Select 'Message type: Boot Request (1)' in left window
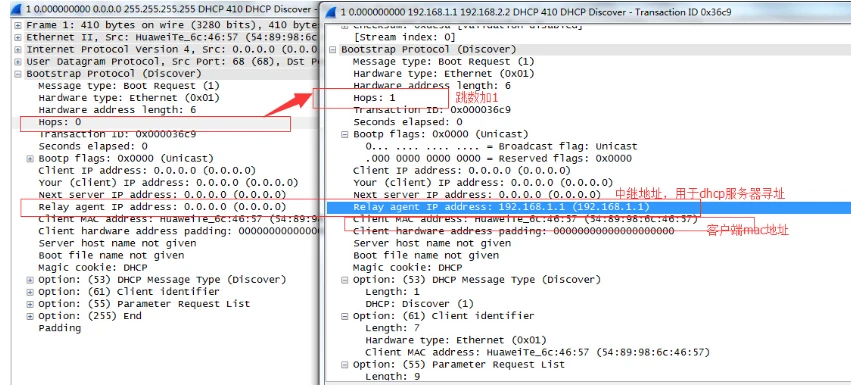The height and width of the screenshot is (390, 851). (x=129, y=86)
